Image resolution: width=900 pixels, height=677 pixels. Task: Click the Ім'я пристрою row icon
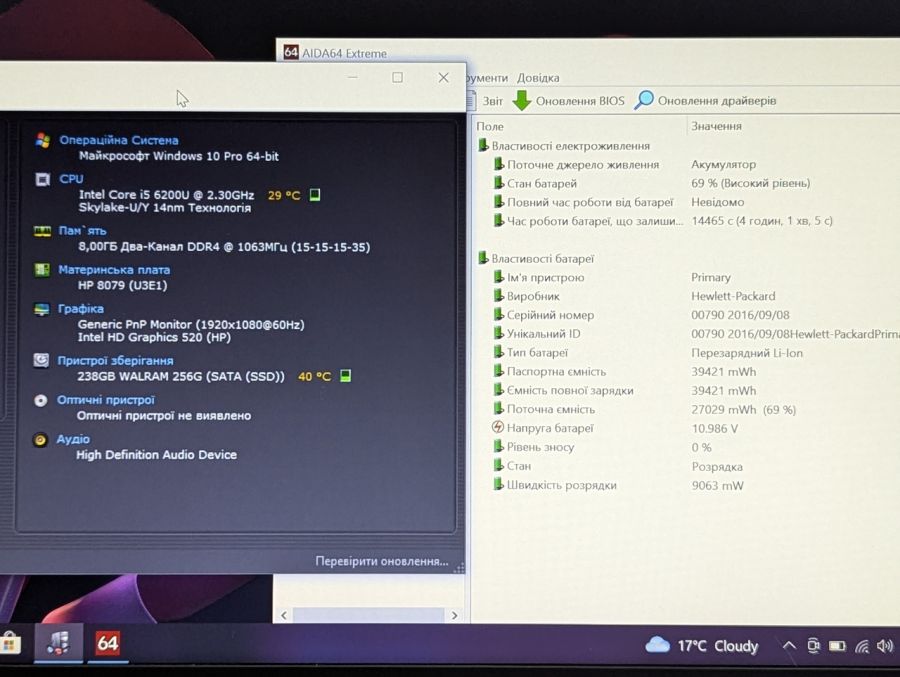click(499, 277)
